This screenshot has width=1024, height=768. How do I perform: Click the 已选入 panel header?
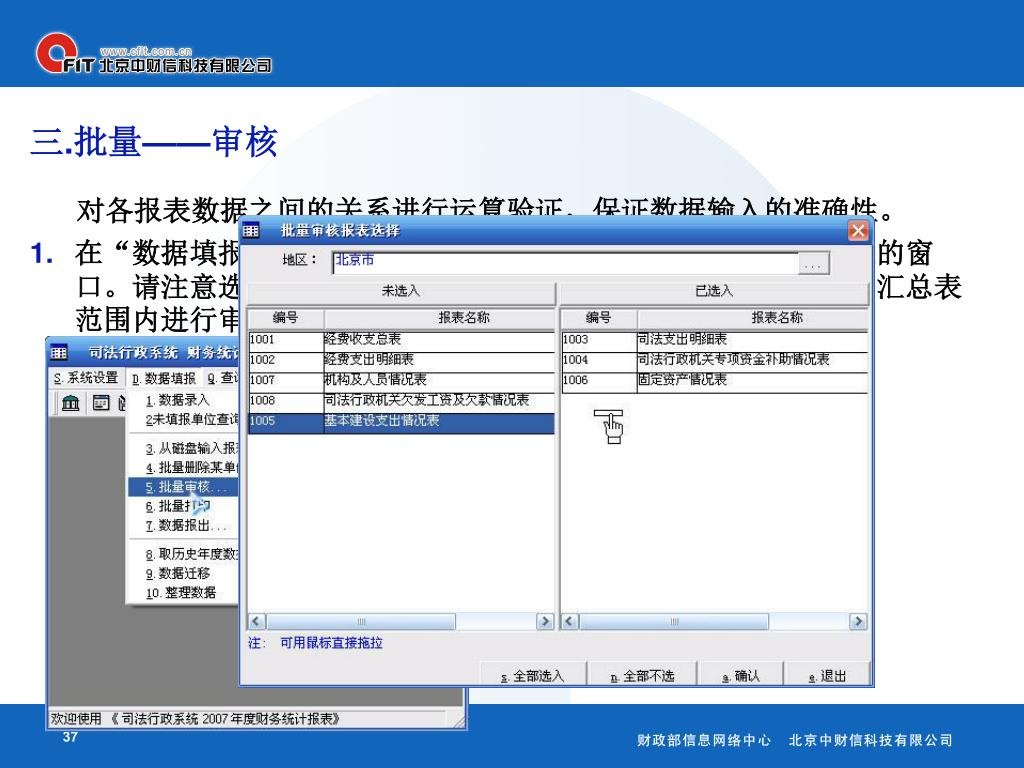tap(714, 291)
